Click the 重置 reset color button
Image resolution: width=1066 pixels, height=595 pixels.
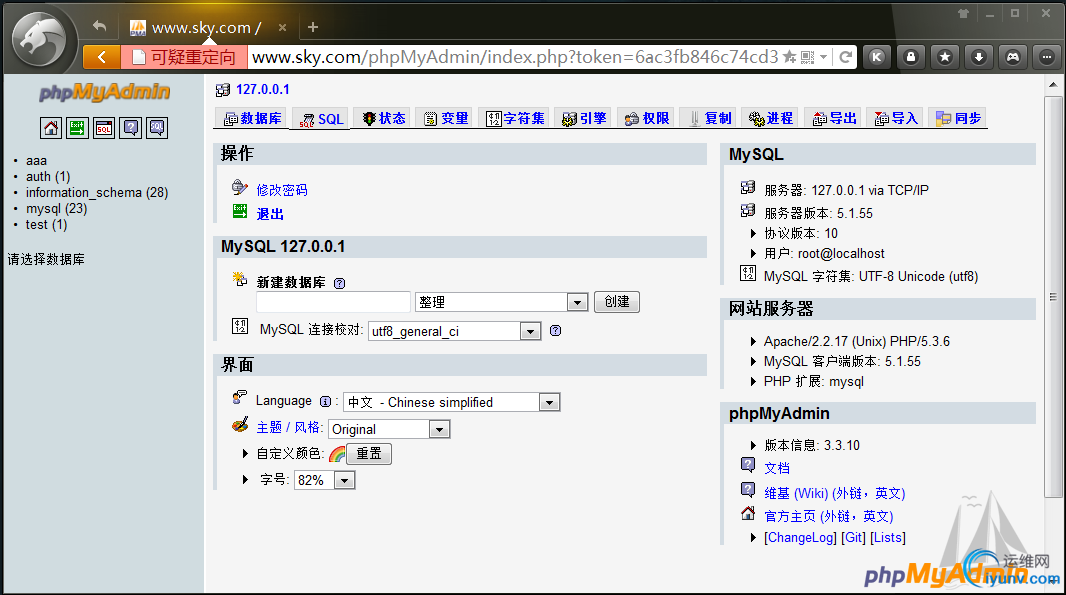(369, 454)
